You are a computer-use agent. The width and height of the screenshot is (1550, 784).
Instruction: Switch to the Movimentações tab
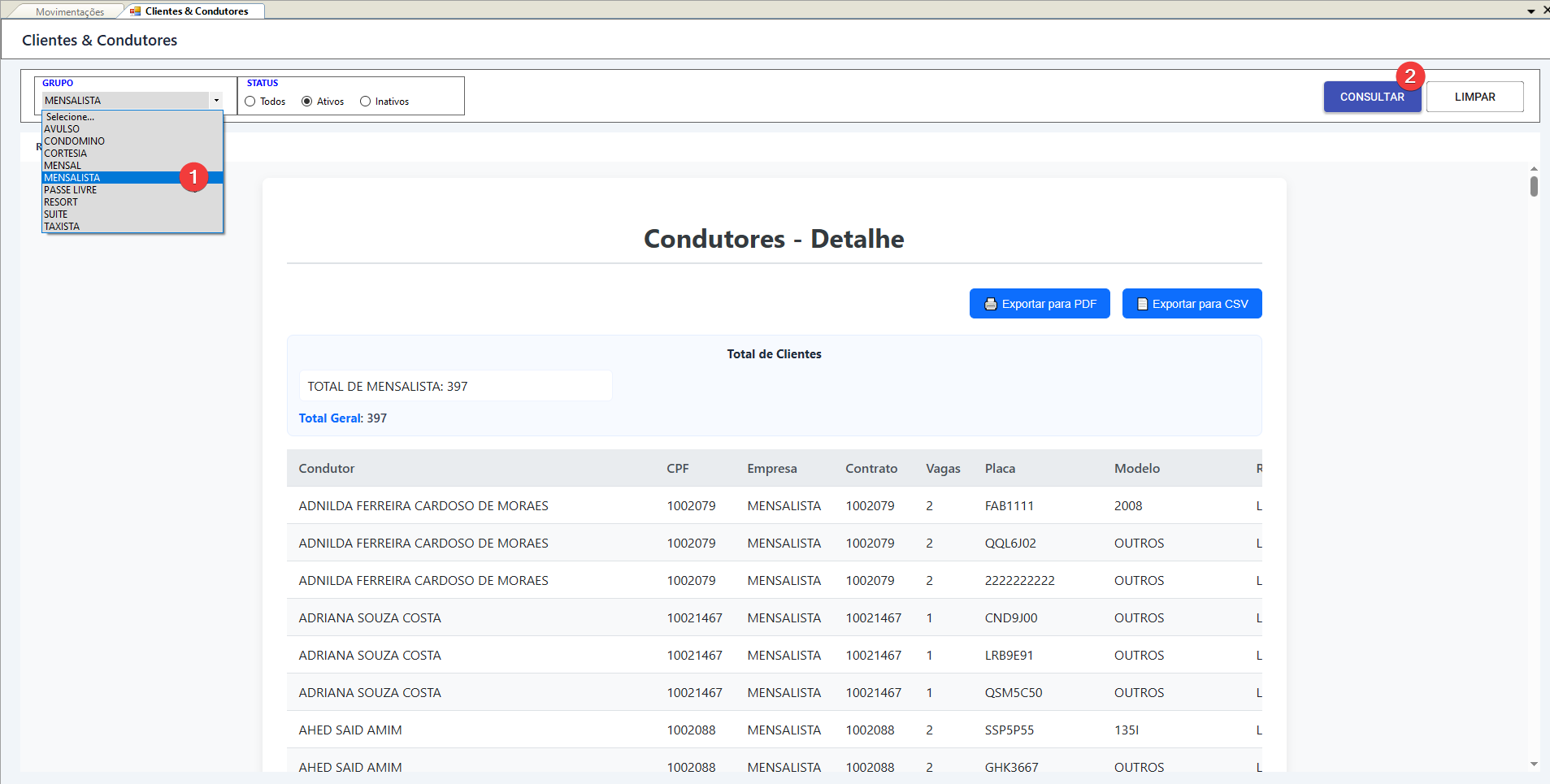point(70,12)
